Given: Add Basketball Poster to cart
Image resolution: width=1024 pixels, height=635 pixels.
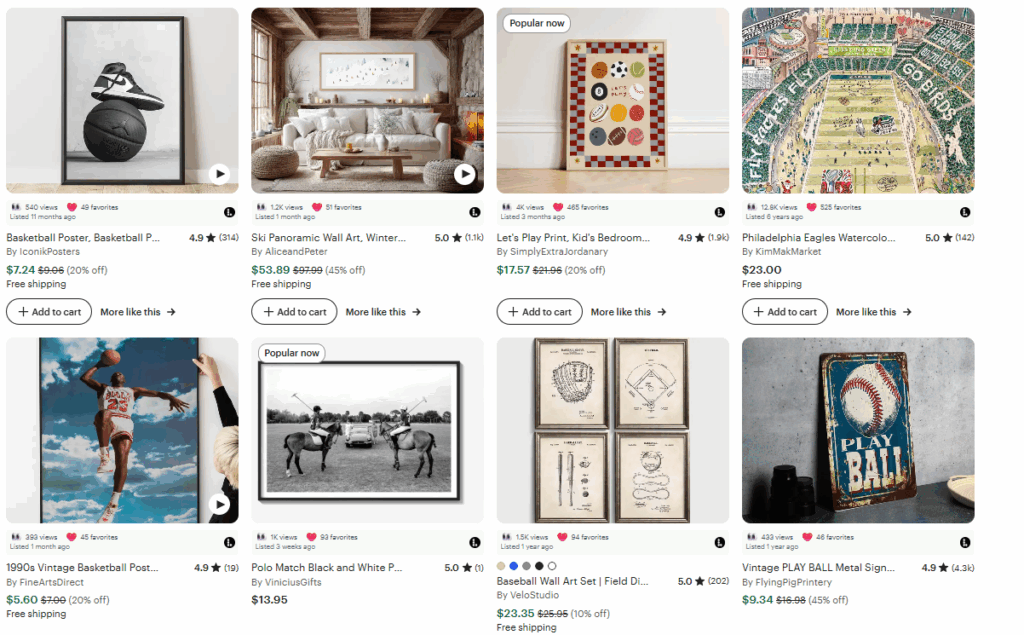Looking at the screenshot, I should [49, 312].
